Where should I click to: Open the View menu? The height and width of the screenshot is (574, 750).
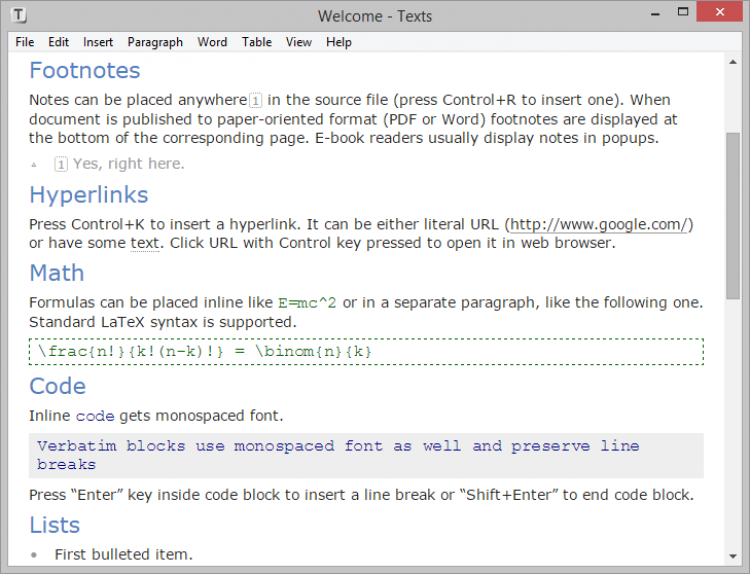299,42
